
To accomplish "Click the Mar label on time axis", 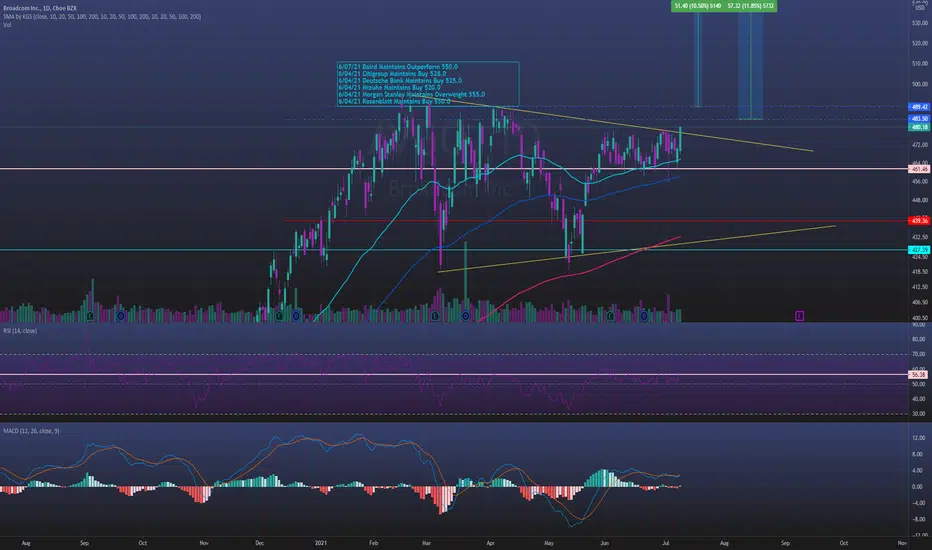I will 426,543.
